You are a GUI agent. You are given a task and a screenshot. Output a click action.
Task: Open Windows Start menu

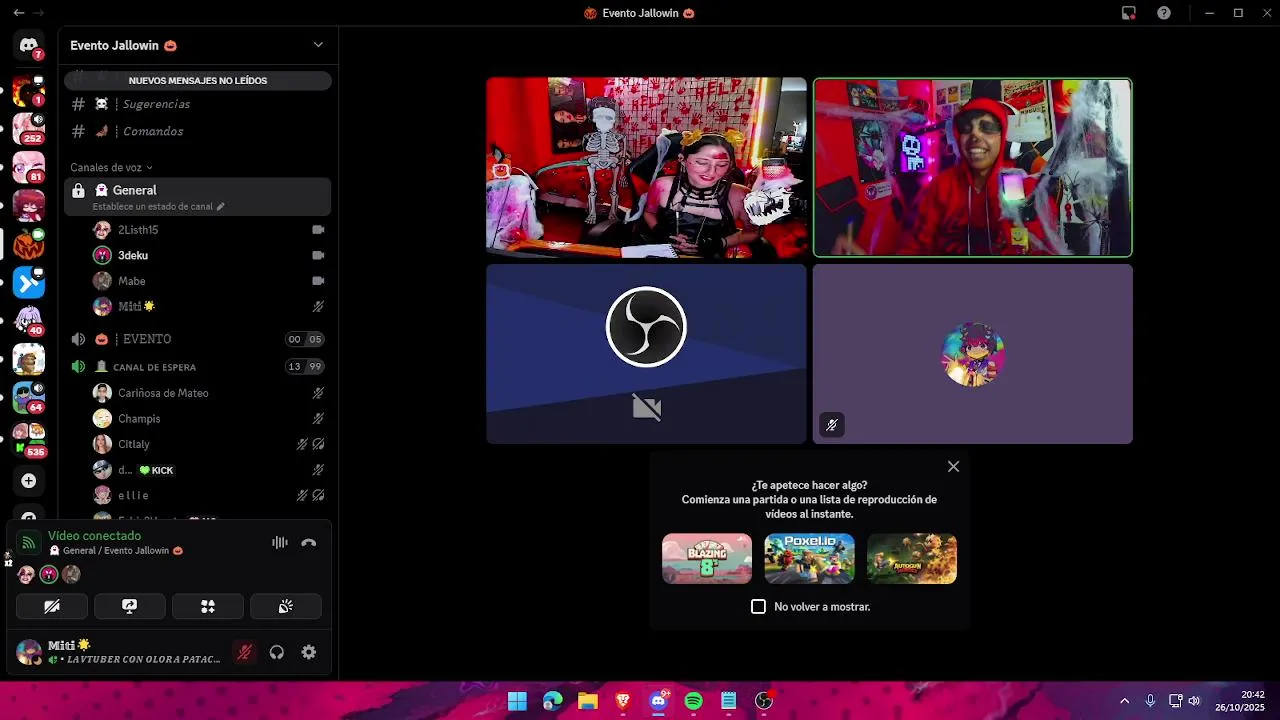pos(517,701)
